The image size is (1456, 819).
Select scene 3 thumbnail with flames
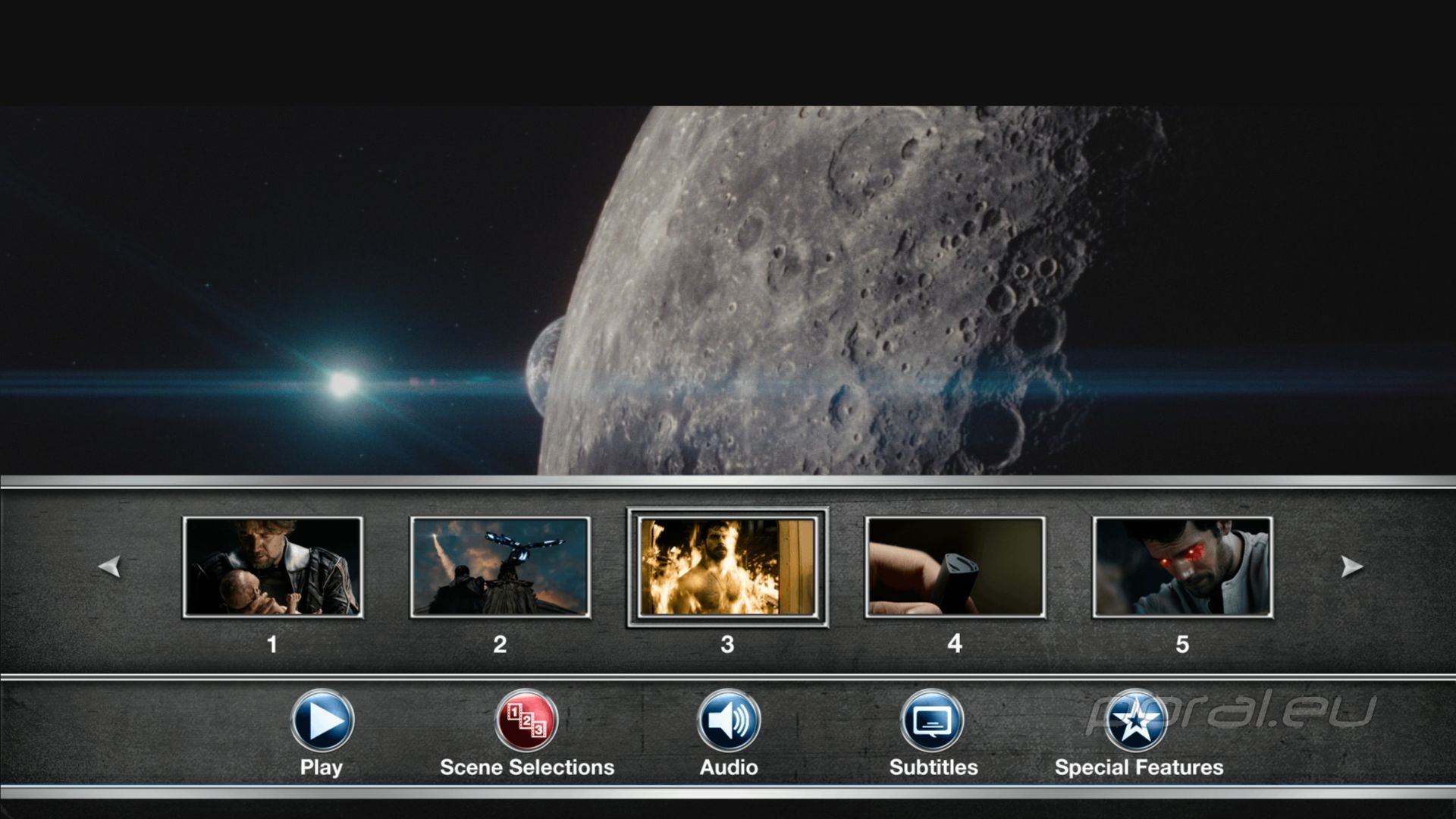[728, 567]
